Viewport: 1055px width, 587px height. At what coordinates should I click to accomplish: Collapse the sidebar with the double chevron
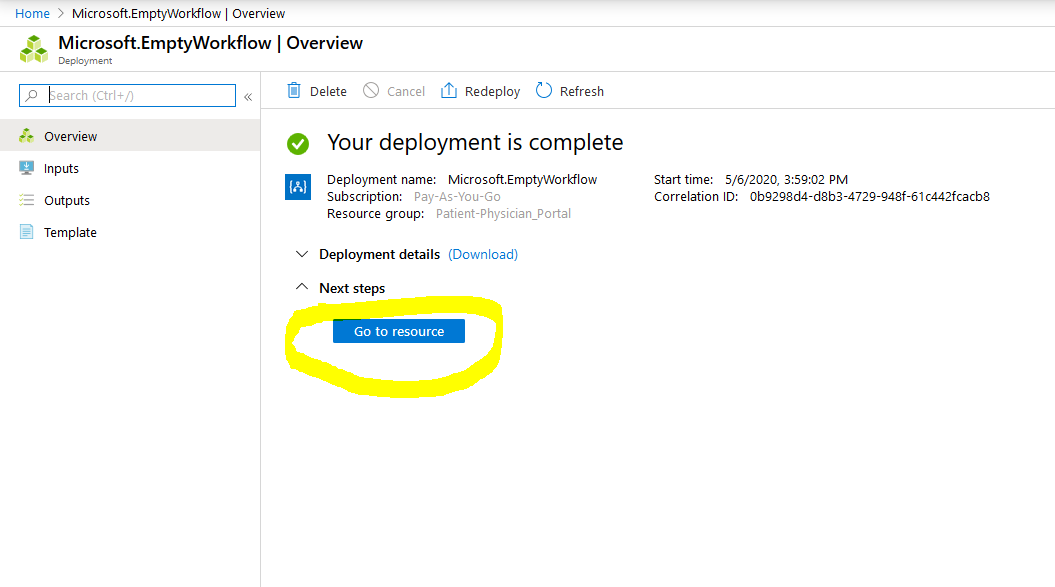[x=248, y=97]
